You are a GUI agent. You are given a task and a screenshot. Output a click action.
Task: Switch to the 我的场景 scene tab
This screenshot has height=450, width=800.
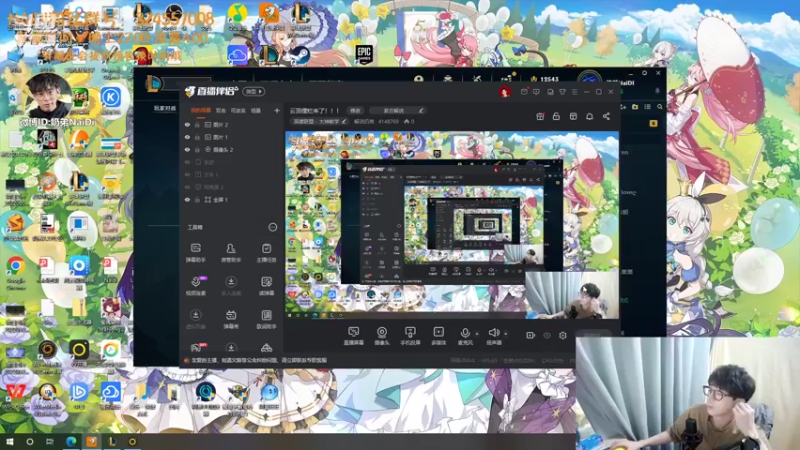201,110
